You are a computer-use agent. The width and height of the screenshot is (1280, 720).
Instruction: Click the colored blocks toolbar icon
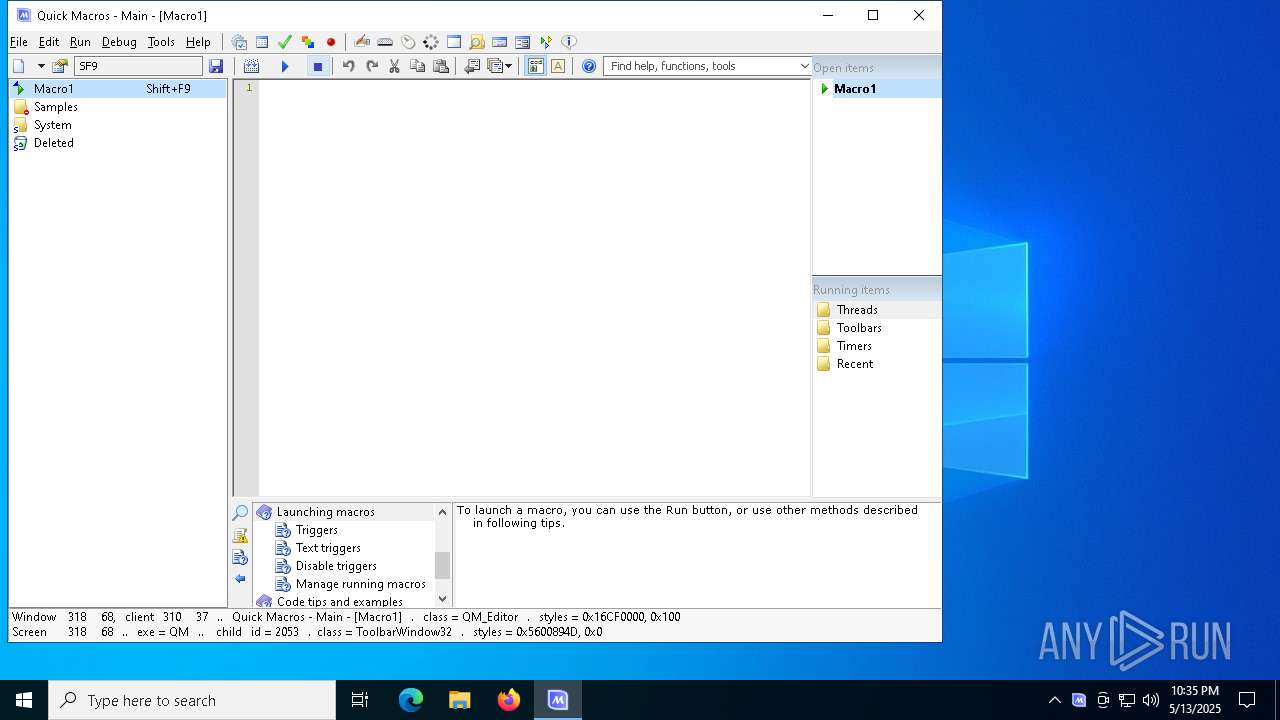pyautogui.click(x=307, y=42)
